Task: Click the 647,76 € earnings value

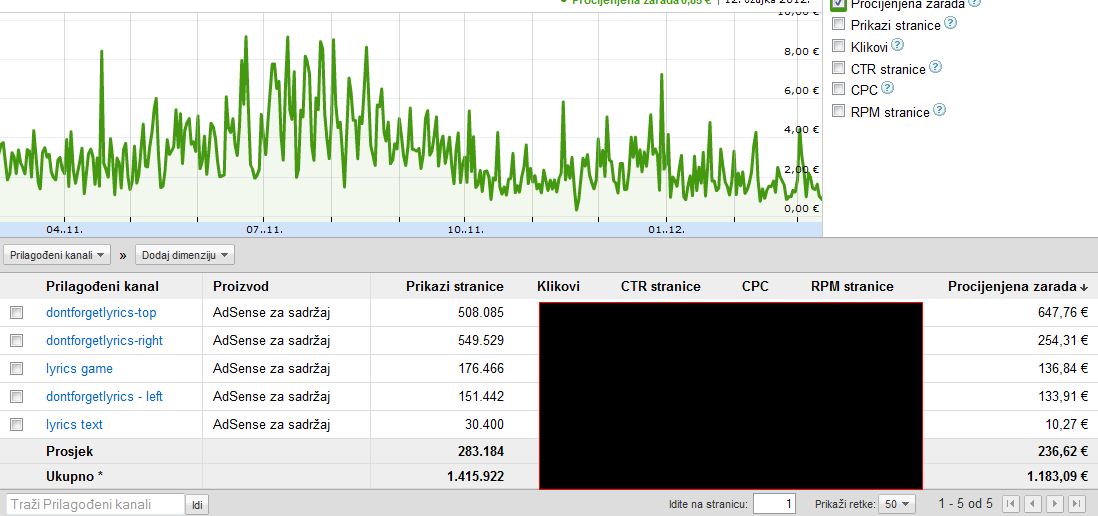Action: coord(1063,312)
